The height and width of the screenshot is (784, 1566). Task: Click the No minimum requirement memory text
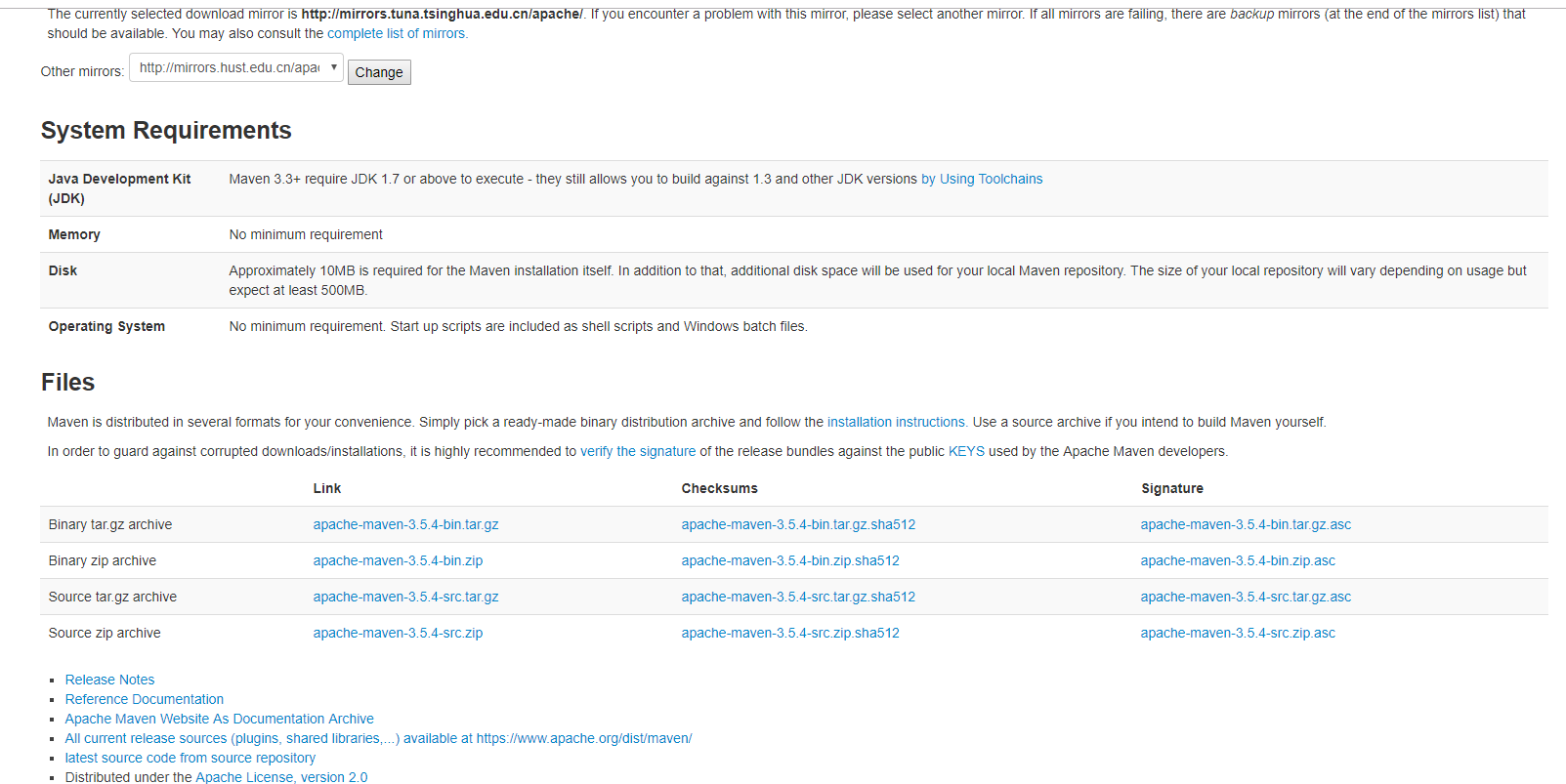[306, 234]
